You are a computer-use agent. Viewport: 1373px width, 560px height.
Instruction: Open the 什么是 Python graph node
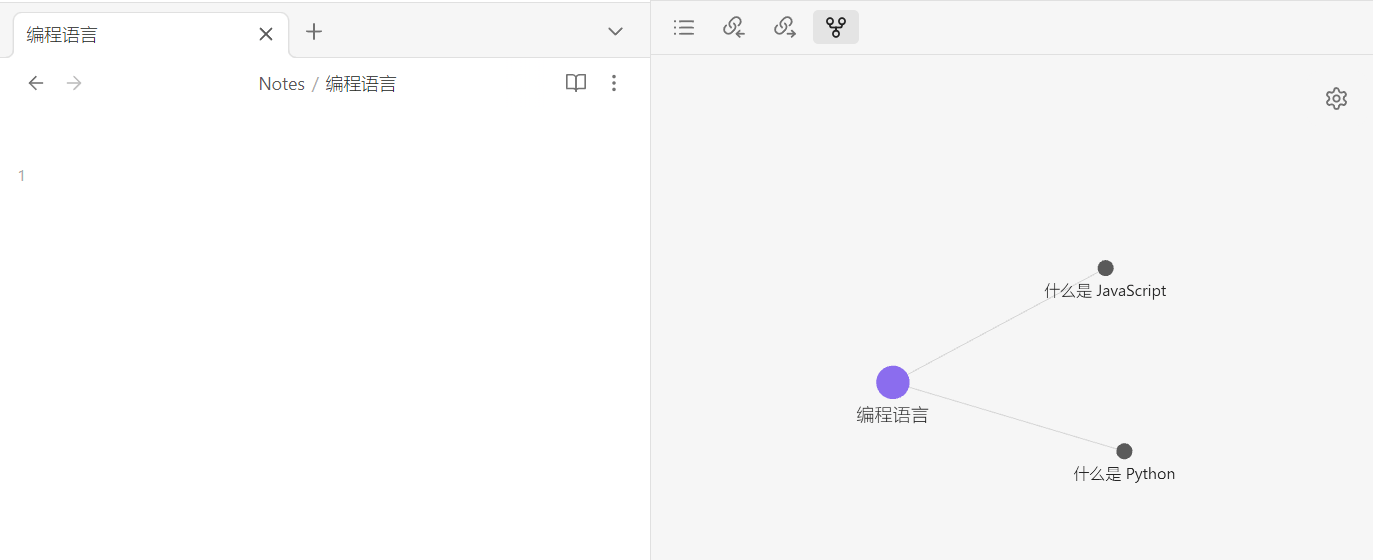(1124, 451)
